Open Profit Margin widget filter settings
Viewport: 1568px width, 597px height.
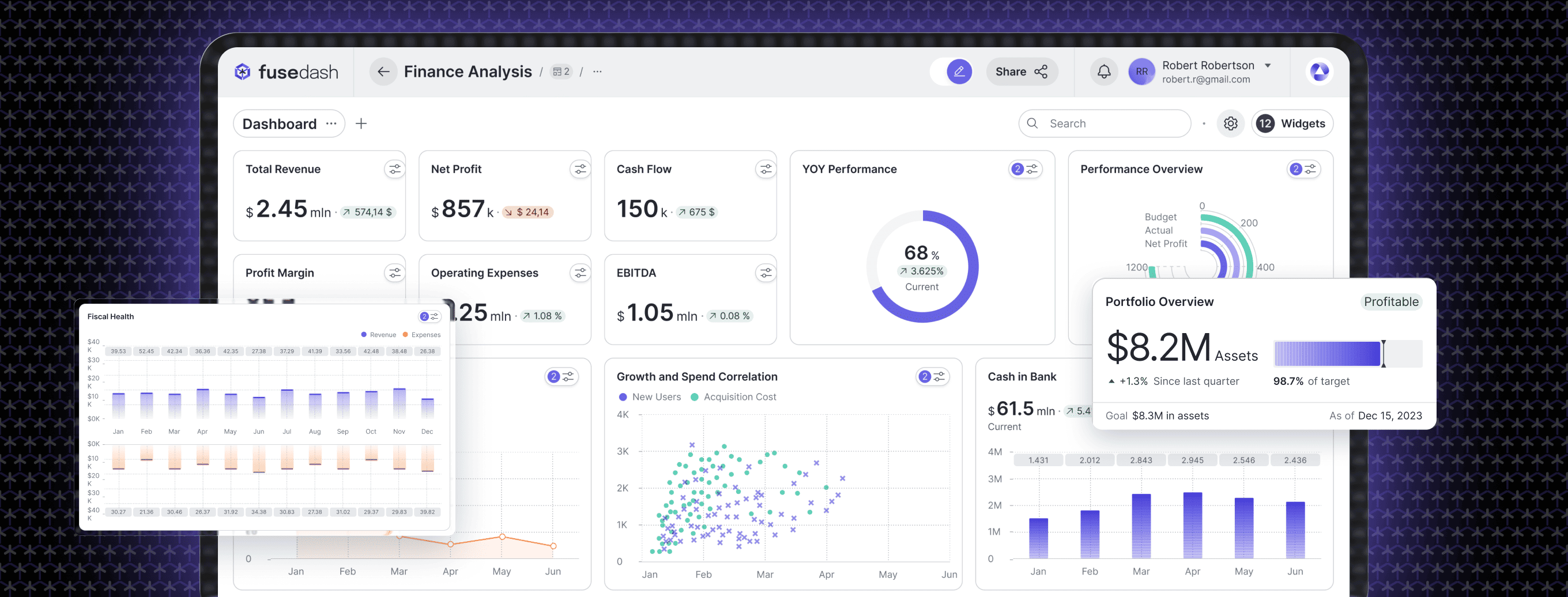394,273
